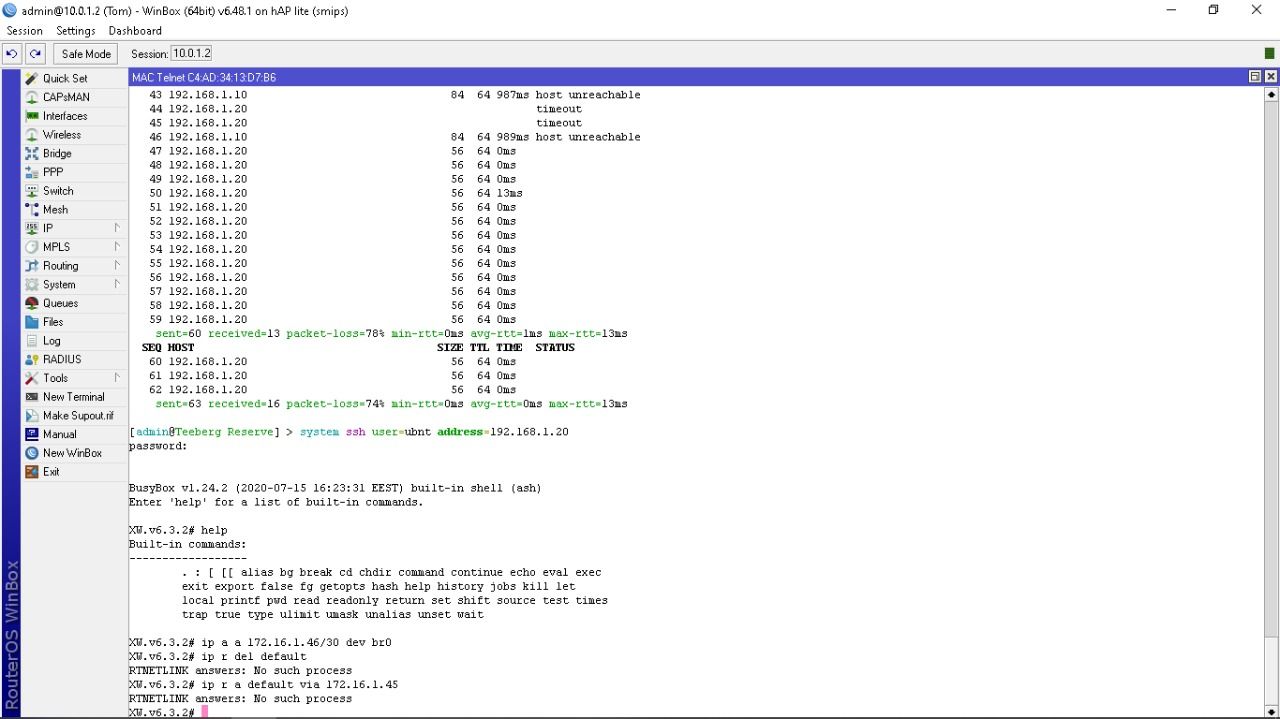Click the redo arrow in toolbar
This screenshot has width=1280, height=719.
point(36,54)
